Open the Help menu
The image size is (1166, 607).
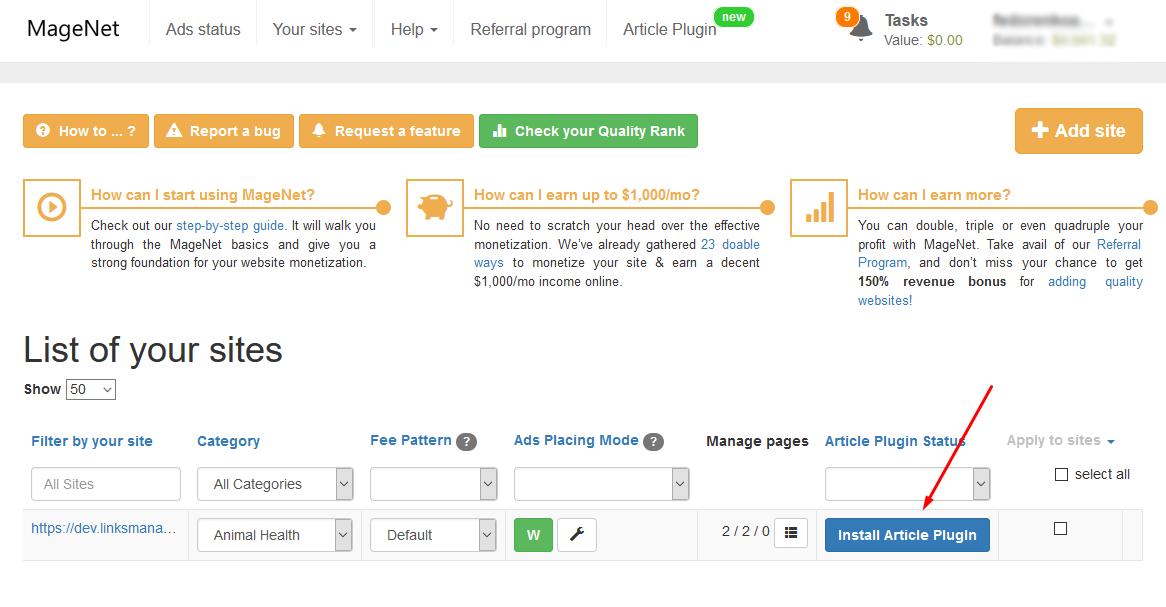point(414,30)
